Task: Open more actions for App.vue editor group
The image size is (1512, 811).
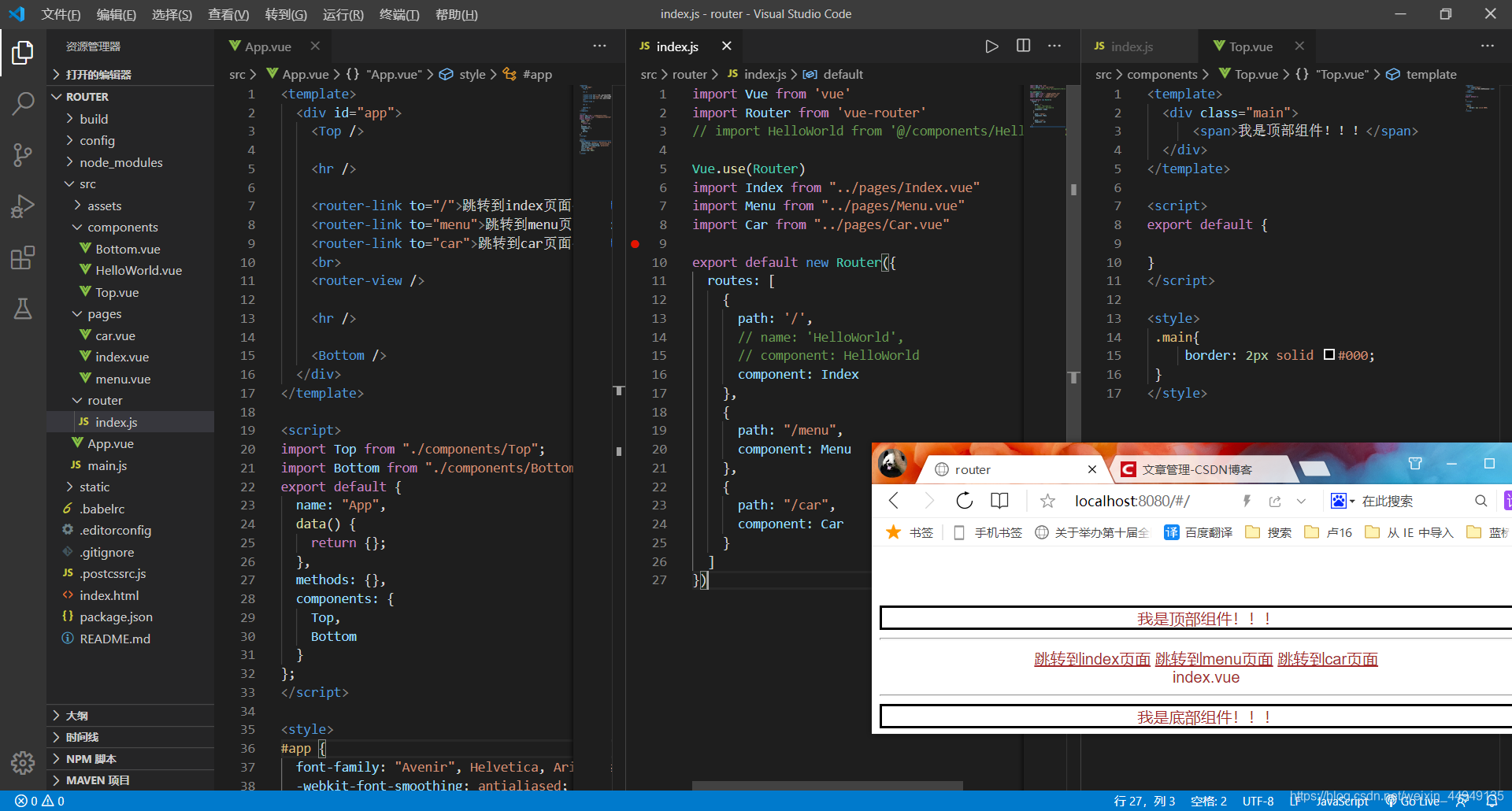Action: tap(600, 46)
